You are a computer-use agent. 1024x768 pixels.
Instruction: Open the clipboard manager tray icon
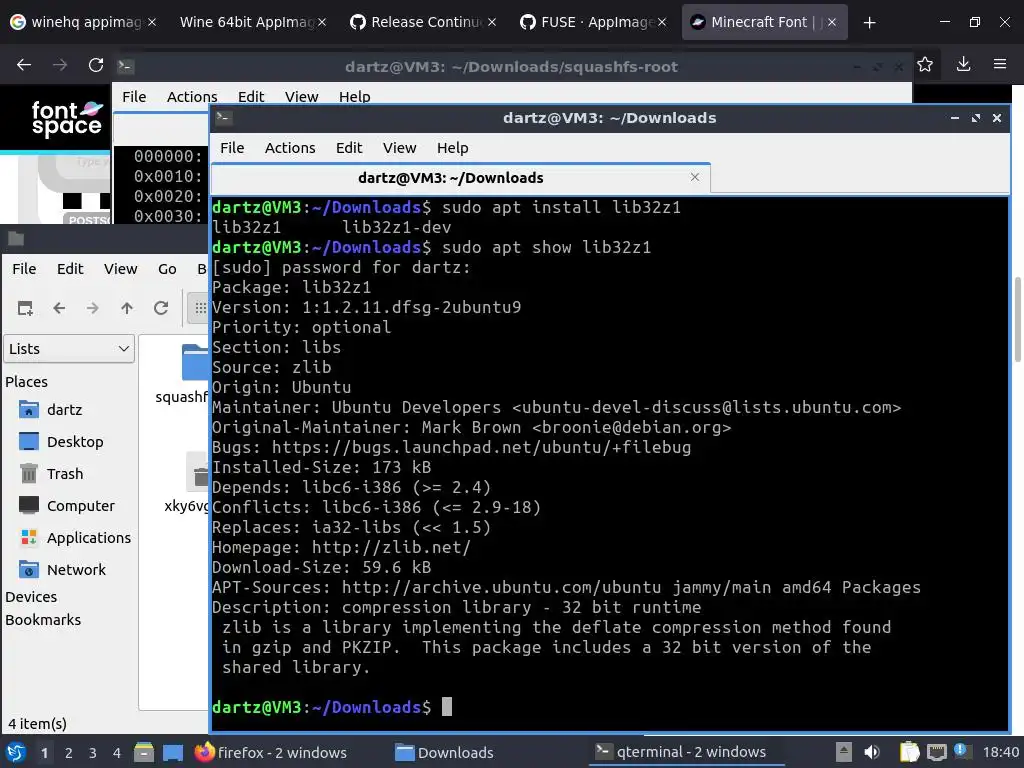coord(909,752)
